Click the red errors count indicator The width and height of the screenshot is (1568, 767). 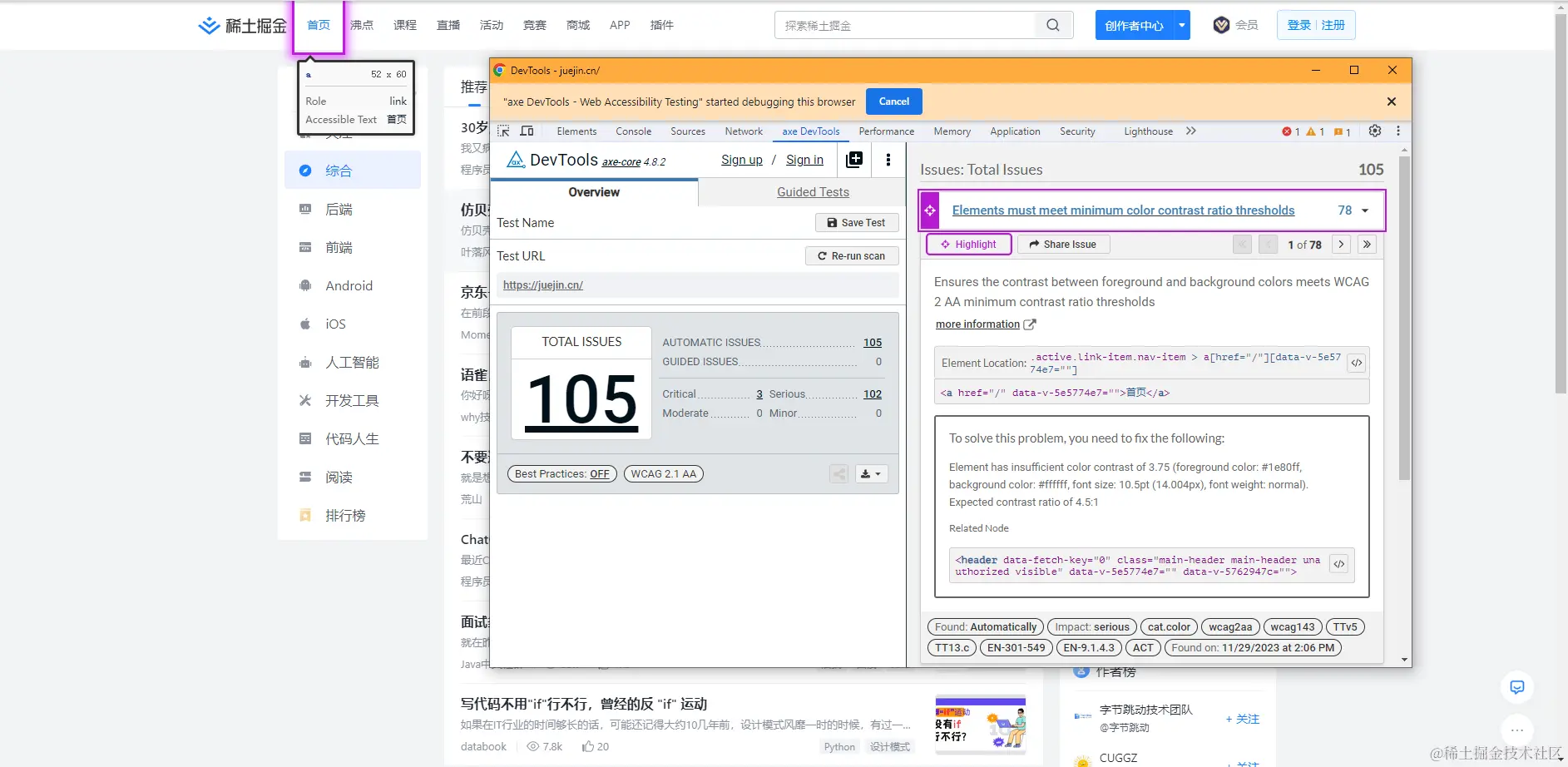point(1291,131)
